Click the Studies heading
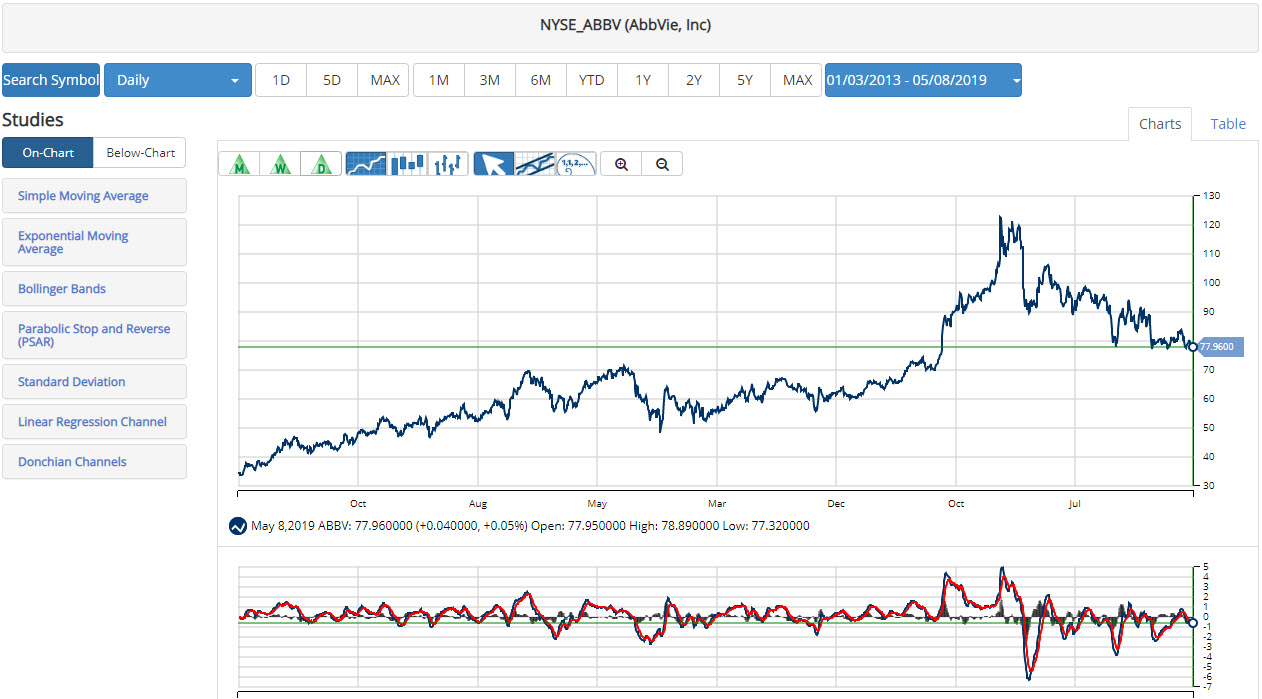Screen dimensions: 1262x699 [x=33, y=120]
